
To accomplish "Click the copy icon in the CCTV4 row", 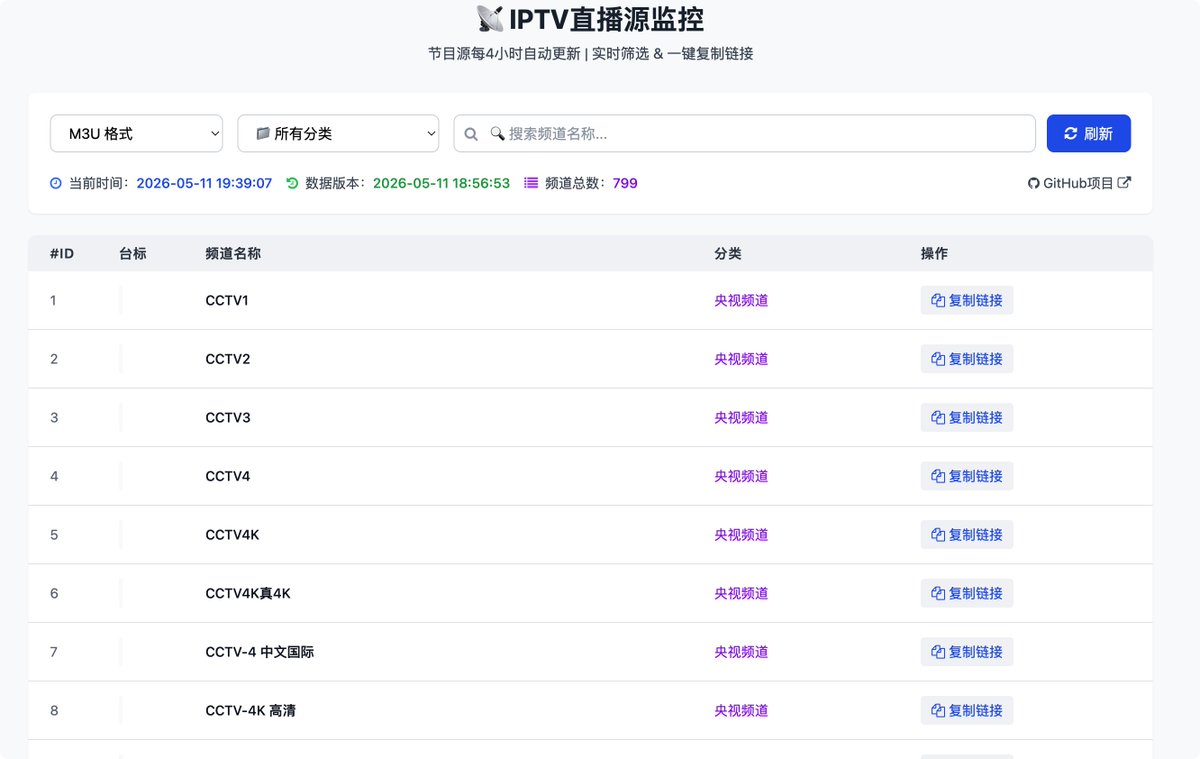I will (938, 476).
